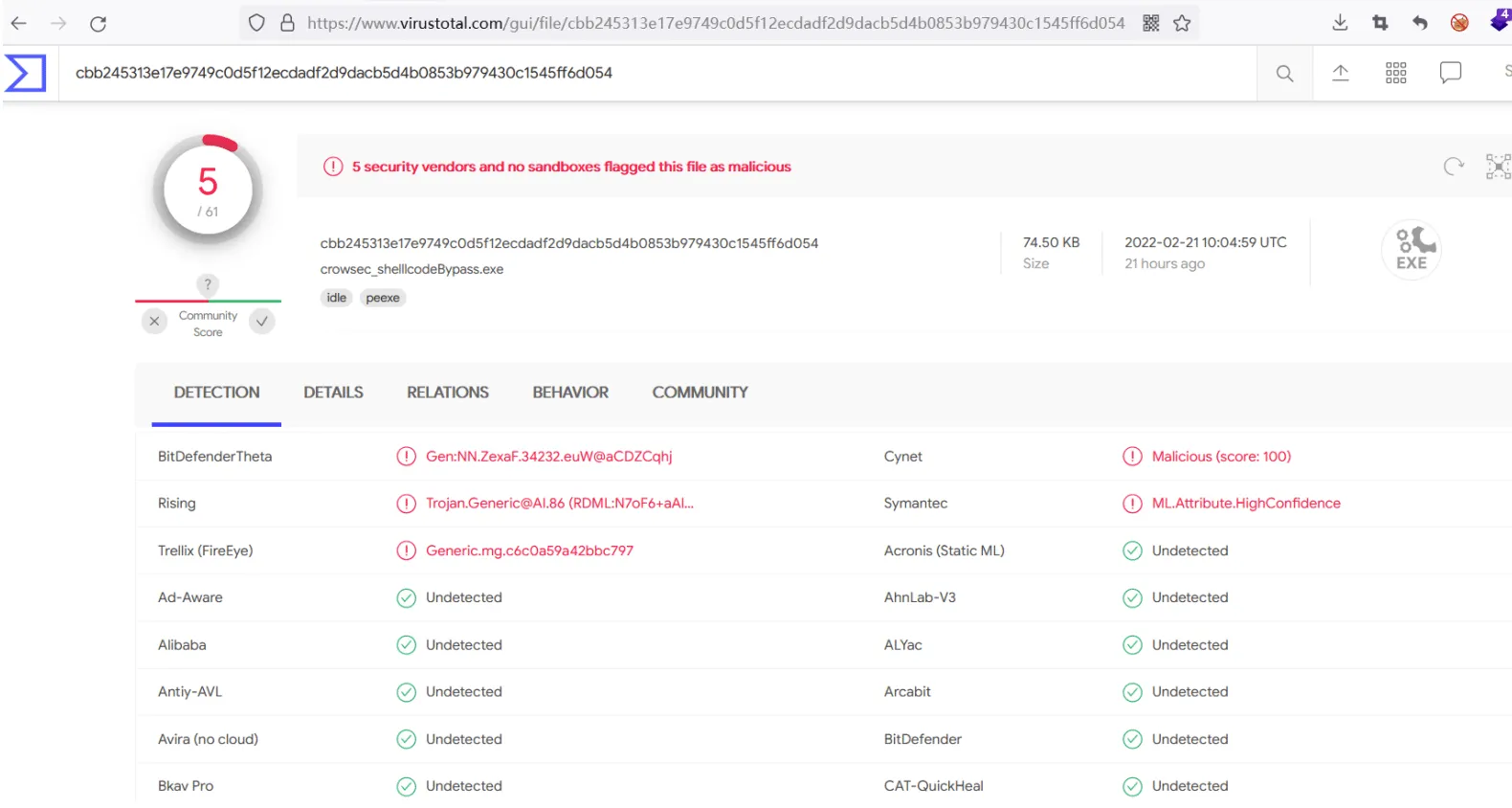Click the Rising Trojan.Generic@AI.86 result
The height and width of the screenshot is (808, 1512).
[560, 504]
